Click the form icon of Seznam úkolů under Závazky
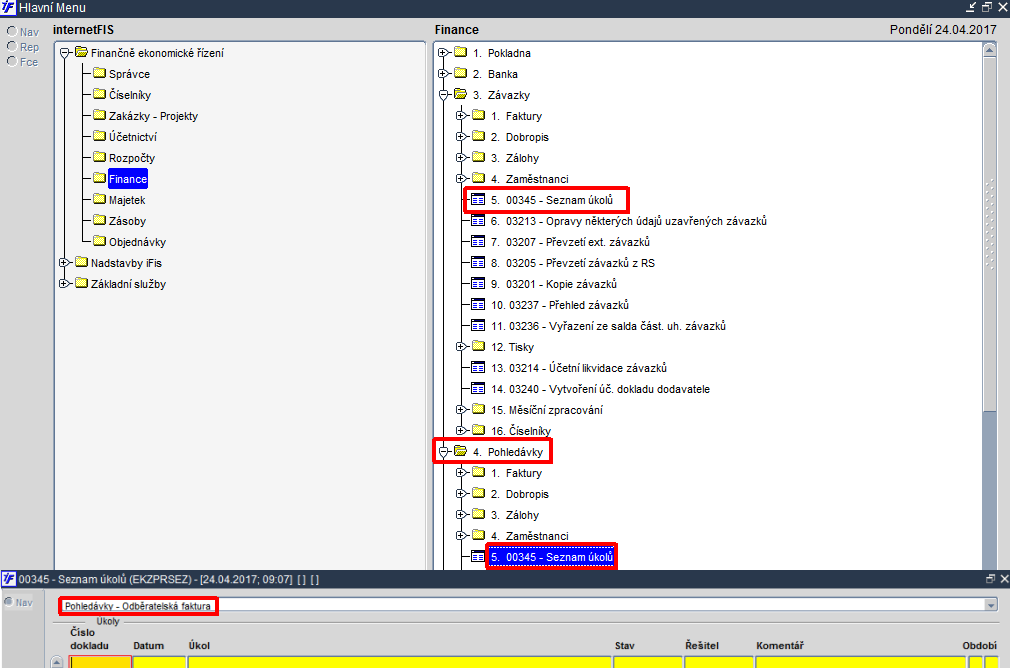1010x668 pixels. click(478, 200)
